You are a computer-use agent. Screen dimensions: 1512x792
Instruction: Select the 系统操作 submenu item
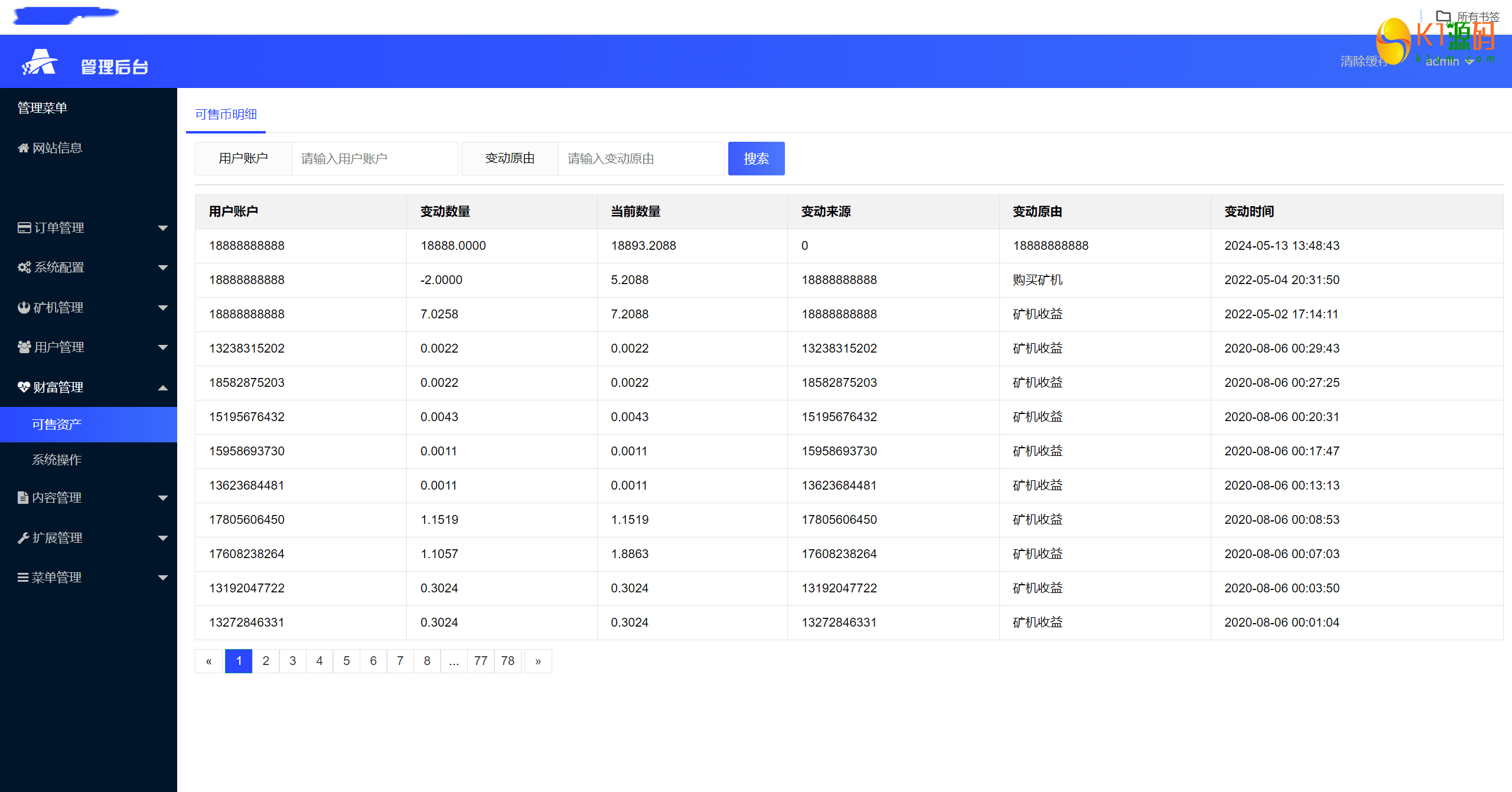(x=57, y=459)
